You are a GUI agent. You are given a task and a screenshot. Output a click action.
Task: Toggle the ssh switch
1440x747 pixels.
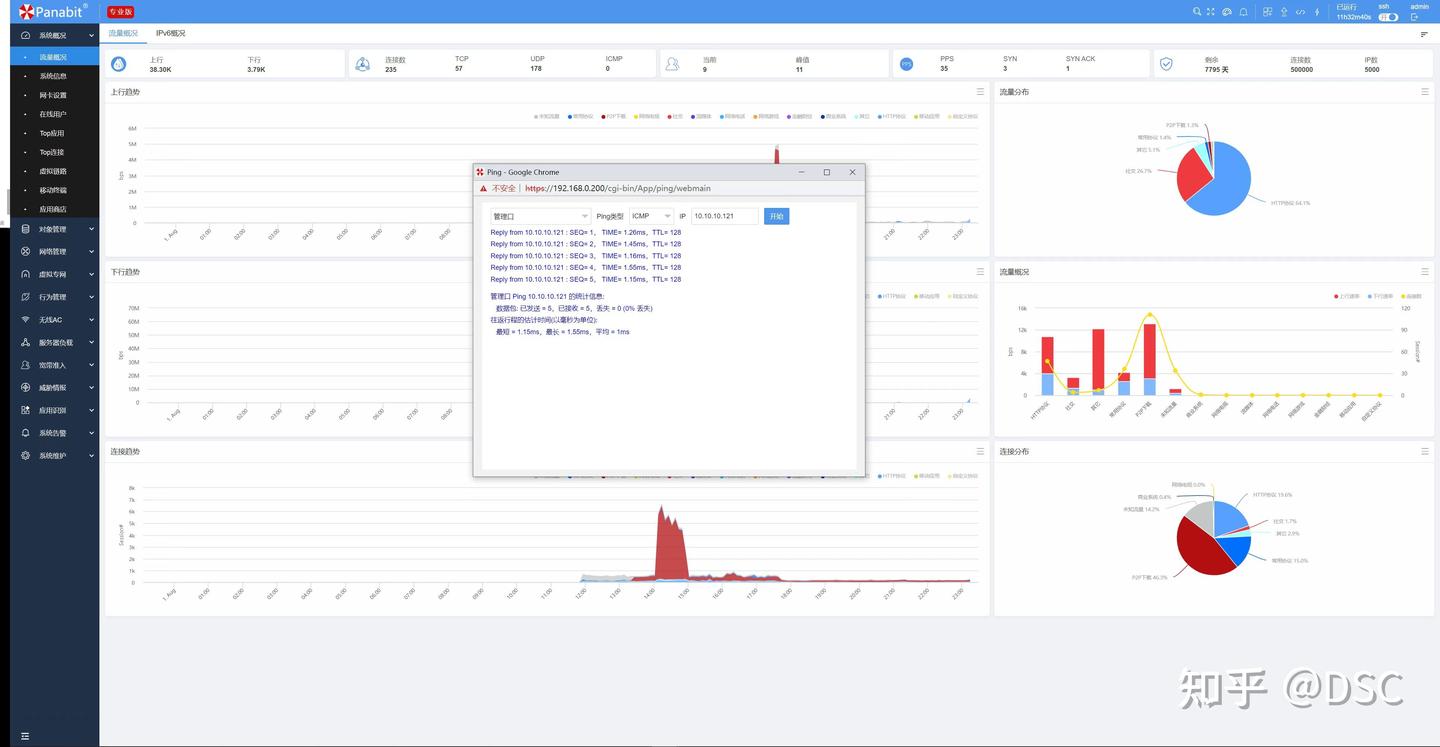tap(1388, 17)
